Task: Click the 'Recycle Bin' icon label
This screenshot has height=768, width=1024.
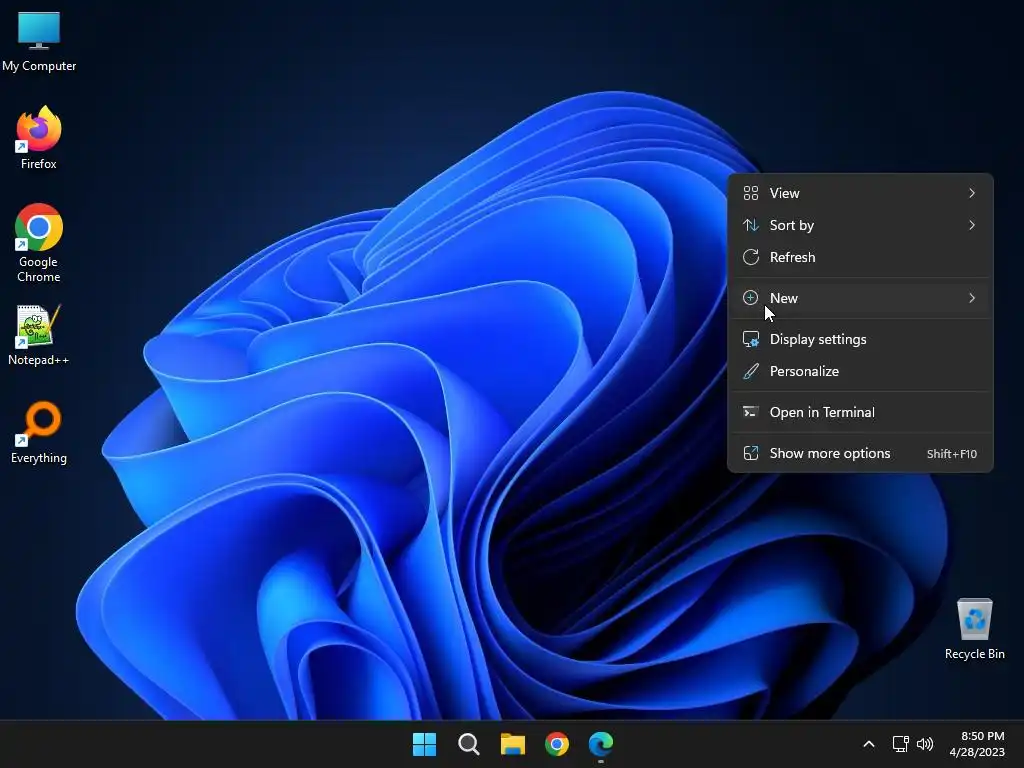Action: tap(974, 654)
